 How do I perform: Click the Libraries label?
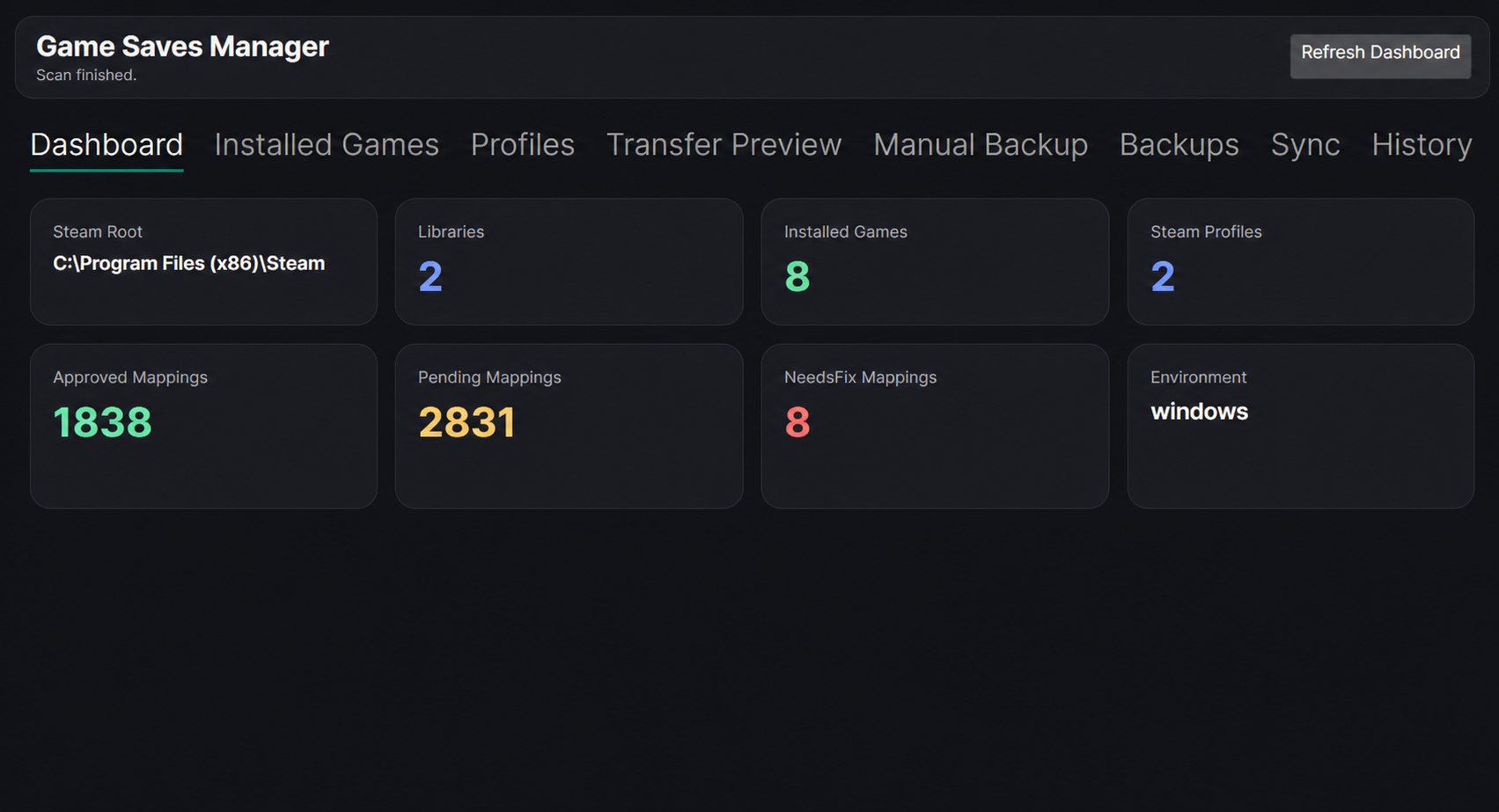coord(451,231)
